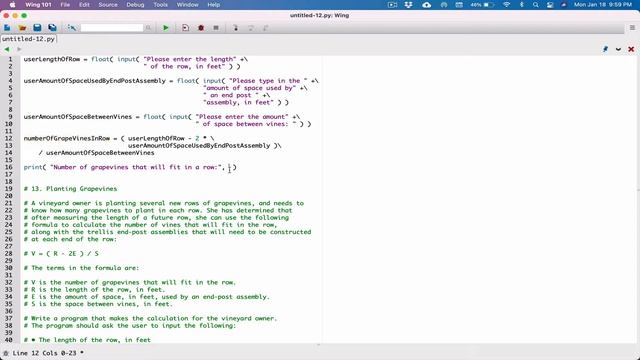The image size is (640, 360).
Task: Click the blue pin icon in editor header
Action: click(x=605, y=49)
